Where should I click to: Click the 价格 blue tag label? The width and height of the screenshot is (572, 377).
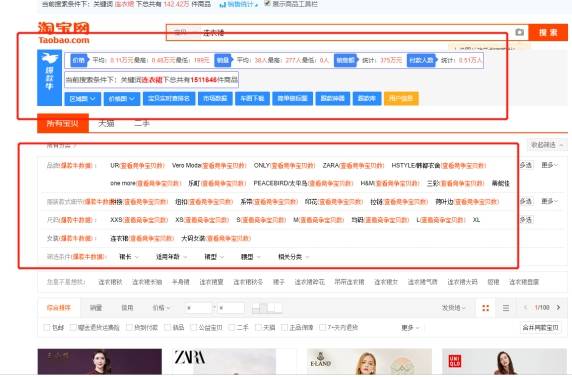click(79, 60)
